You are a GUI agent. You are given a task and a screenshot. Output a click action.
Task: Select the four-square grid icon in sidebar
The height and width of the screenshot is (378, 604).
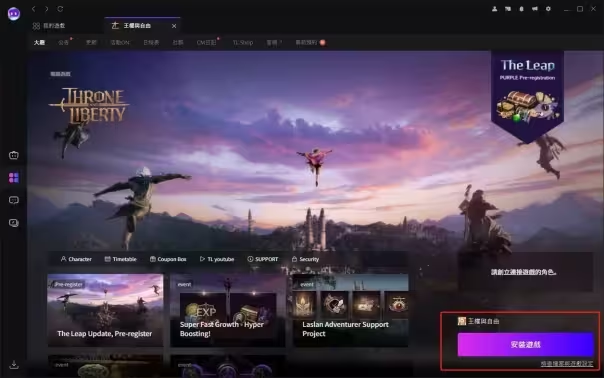14,178
